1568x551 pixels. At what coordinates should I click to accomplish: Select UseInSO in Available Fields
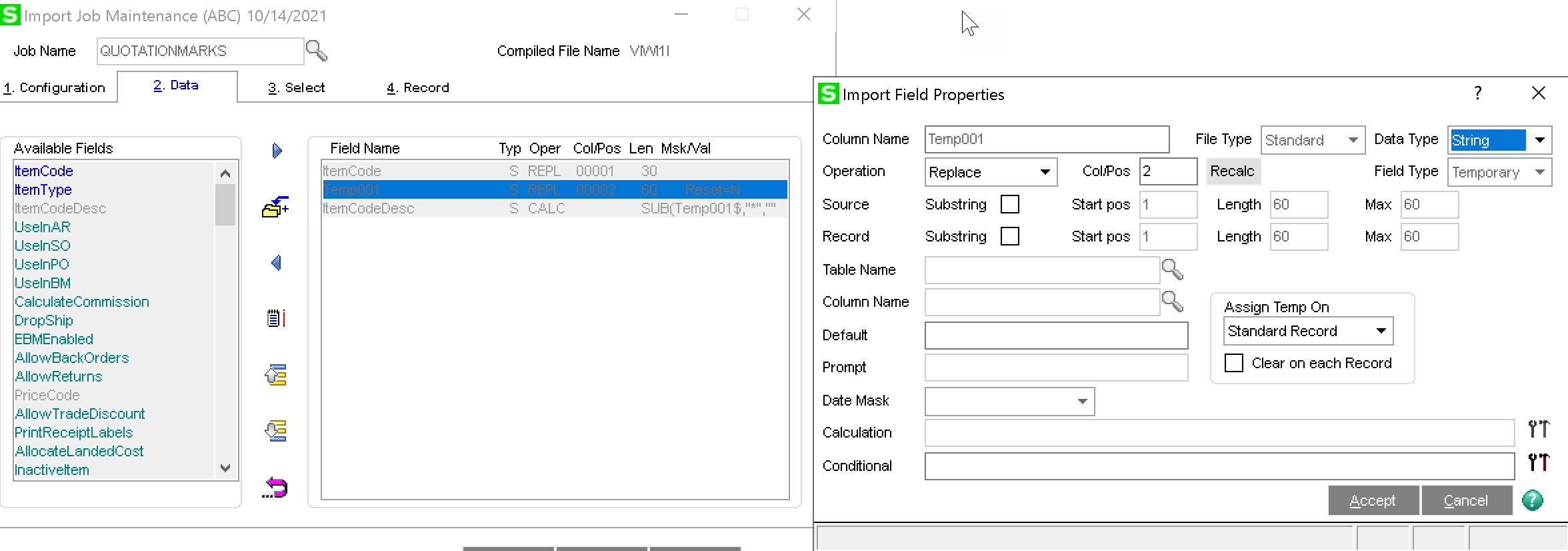[42, 245]
